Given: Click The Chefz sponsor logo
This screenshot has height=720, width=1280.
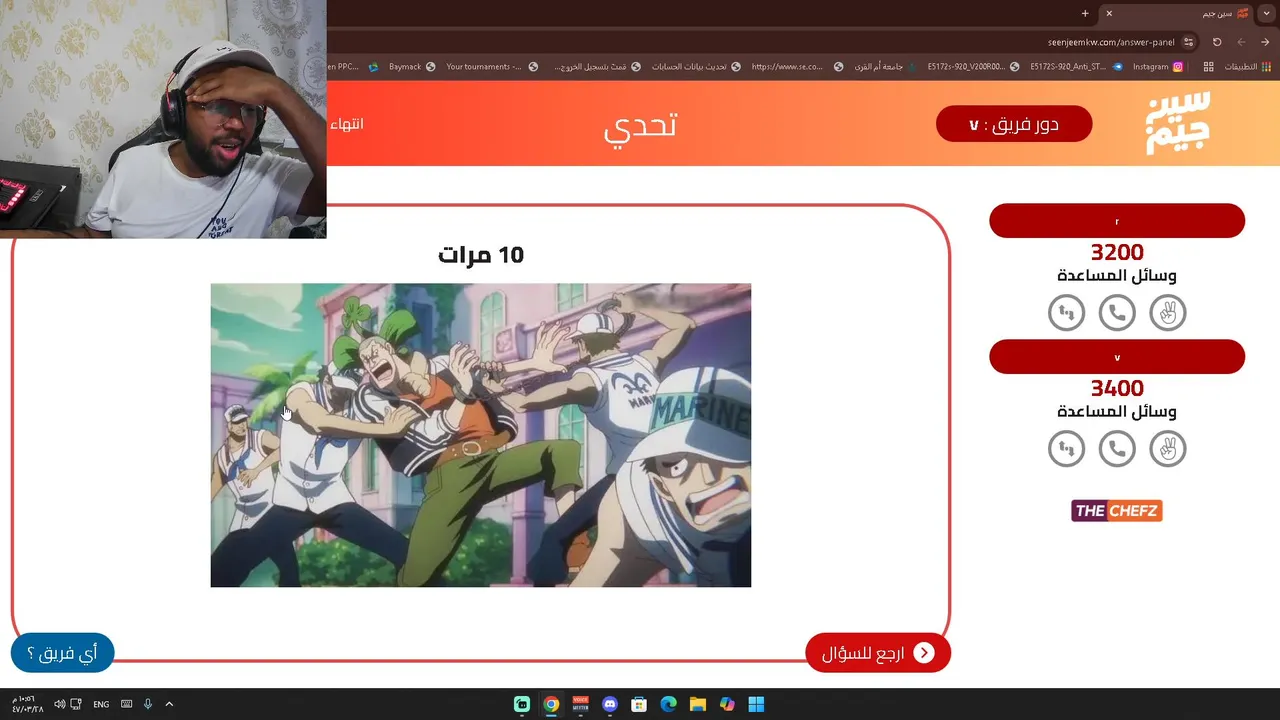Looking at the screenshot, I should click(x=1117, y=511).
